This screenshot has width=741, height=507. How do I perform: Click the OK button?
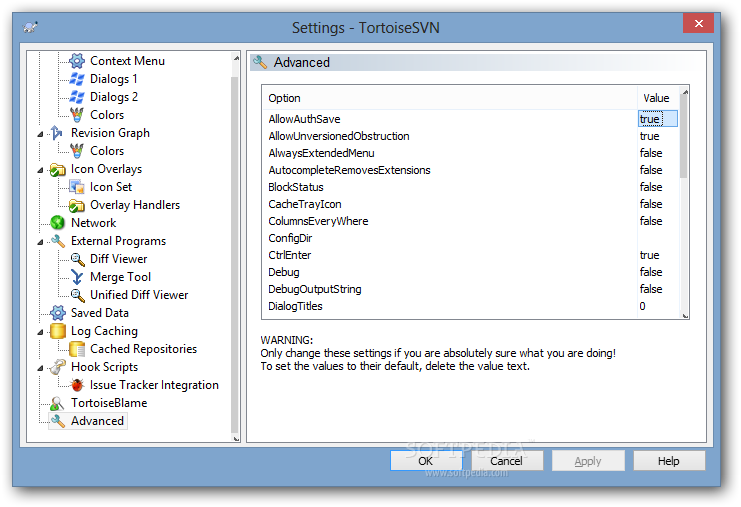(426, 461)
